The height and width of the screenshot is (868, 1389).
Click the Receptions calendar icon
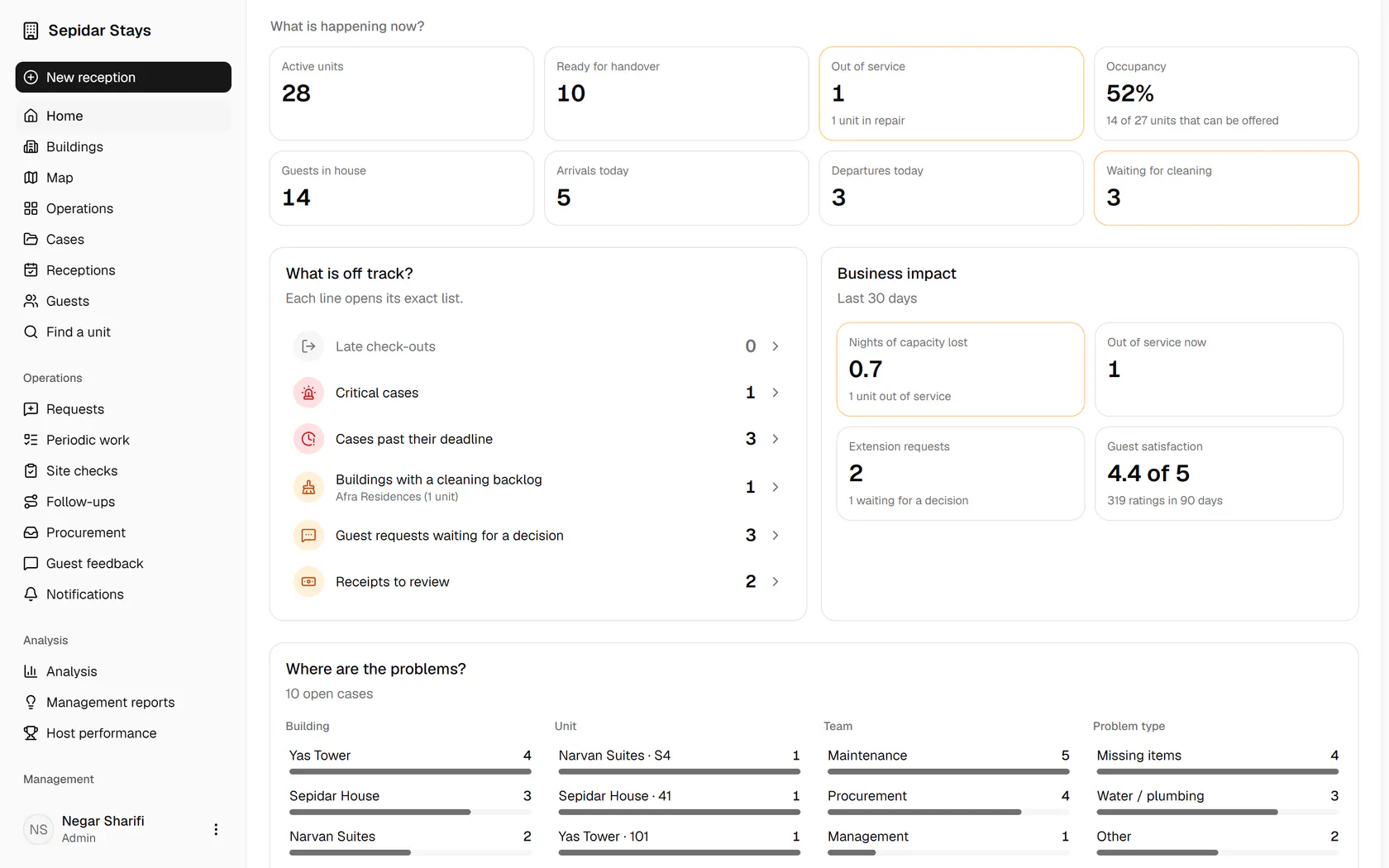(x=31, y=270)
